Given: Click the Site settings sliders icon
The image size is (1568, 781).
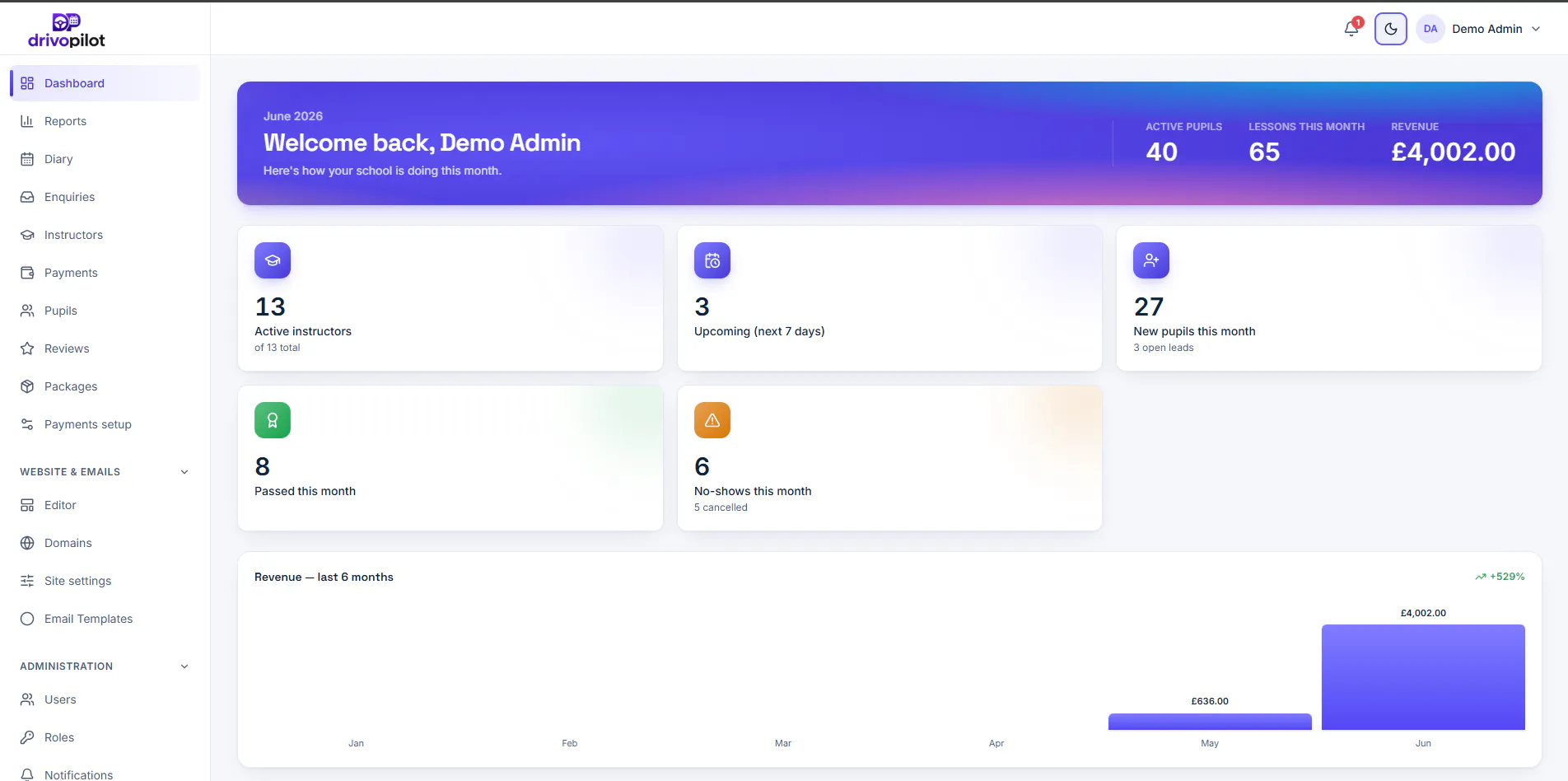Looking at the screenshot, I should 27,581.
